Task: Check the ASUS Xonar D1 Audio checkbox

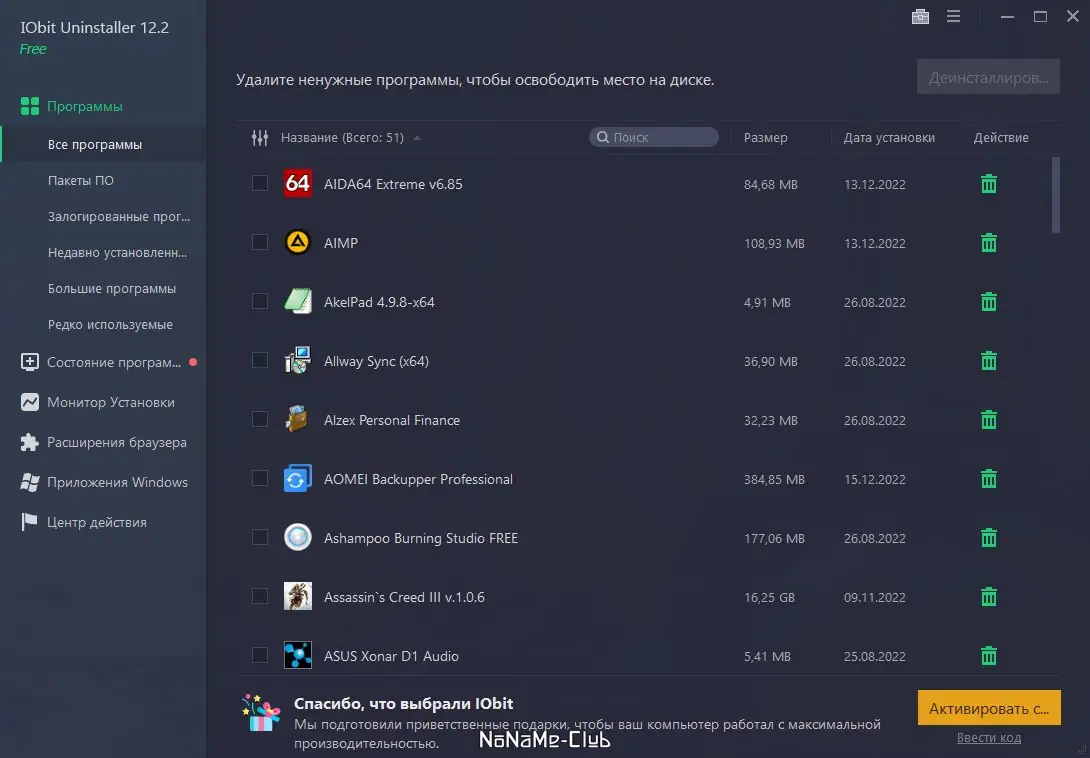Action: [260, 655]
